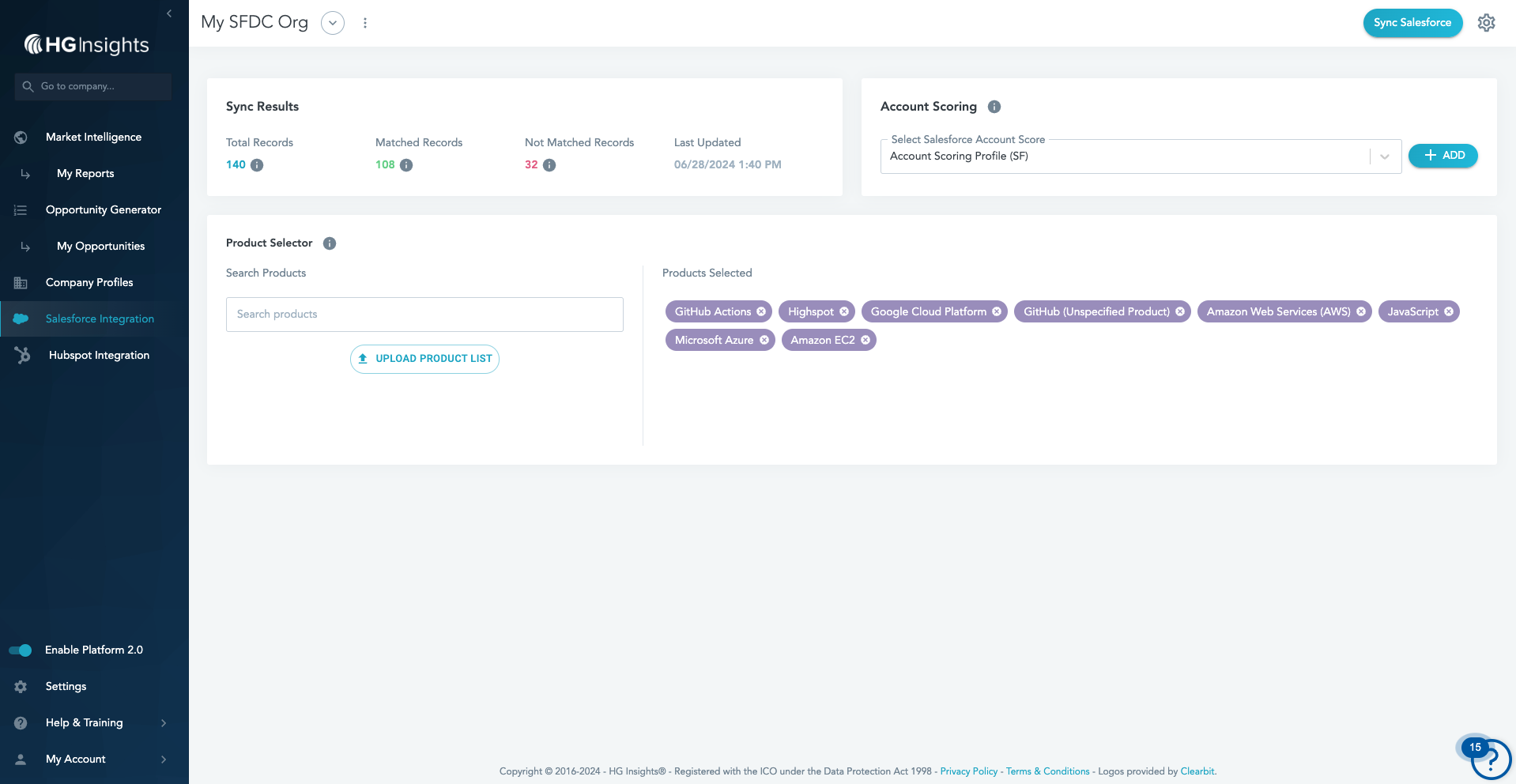1516x784 pixels.
Task: Click UPLOAD PRODUCT LIST button
Action: point(424,359)
